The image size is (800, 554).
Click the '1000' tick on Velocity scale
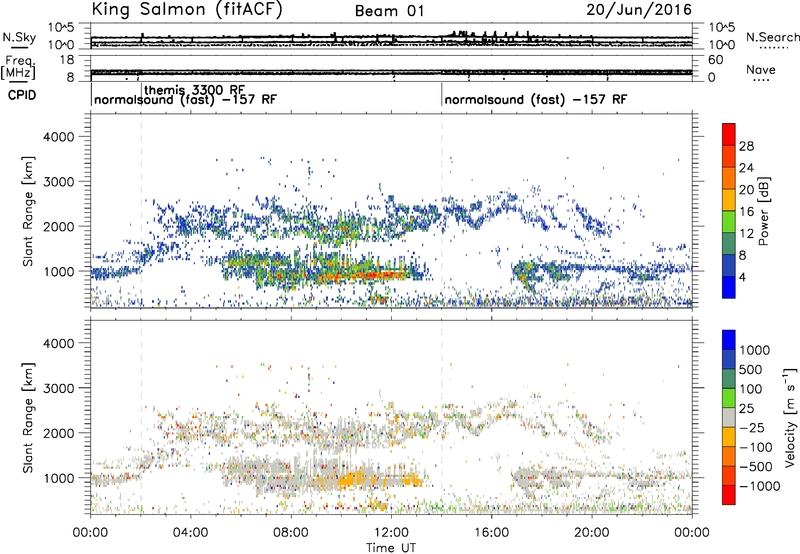pyautogui.click(x=754, y=350)
